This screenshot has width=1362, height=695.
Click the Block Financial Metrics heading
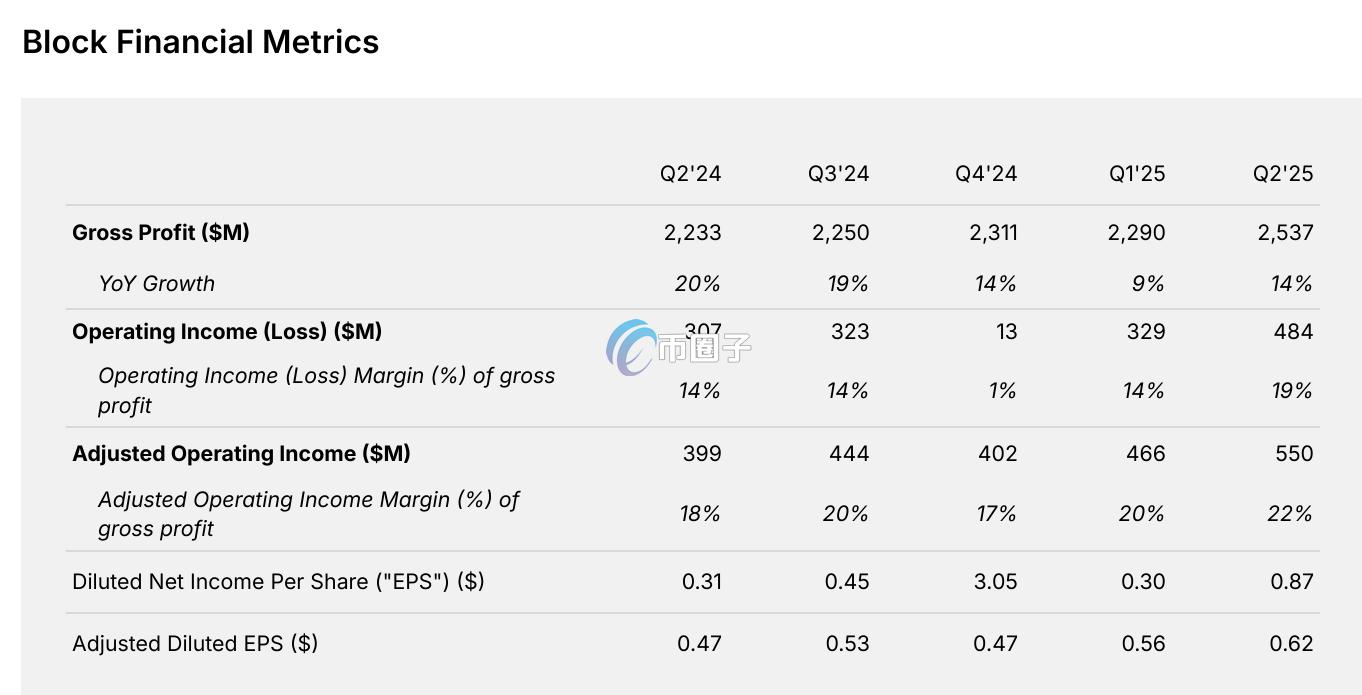(200, 42)
